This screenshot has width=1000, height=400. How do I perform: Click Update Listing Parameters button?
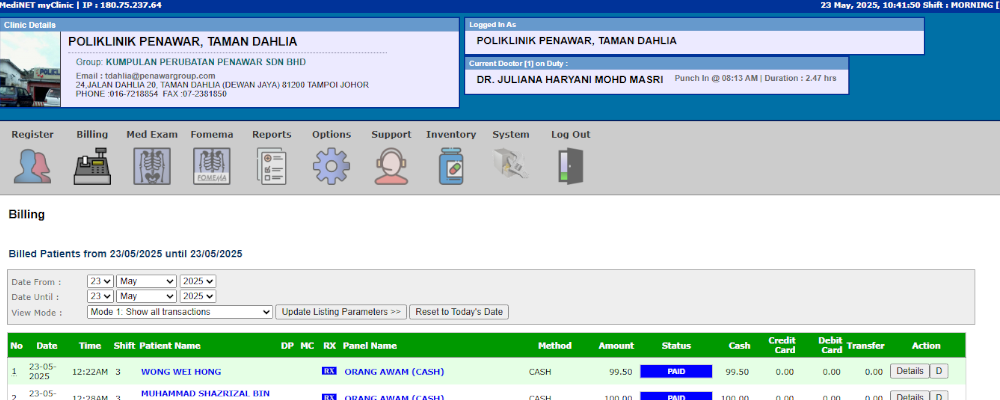pyautogui.click(x=340, y=312)
